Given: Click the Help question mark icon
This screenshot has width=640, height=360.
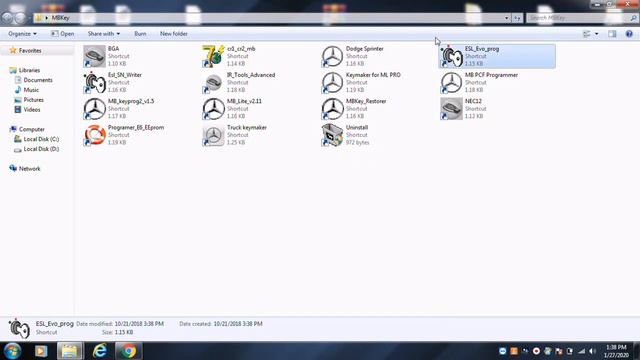Looking at the screenshot, I should pos(629,34).
